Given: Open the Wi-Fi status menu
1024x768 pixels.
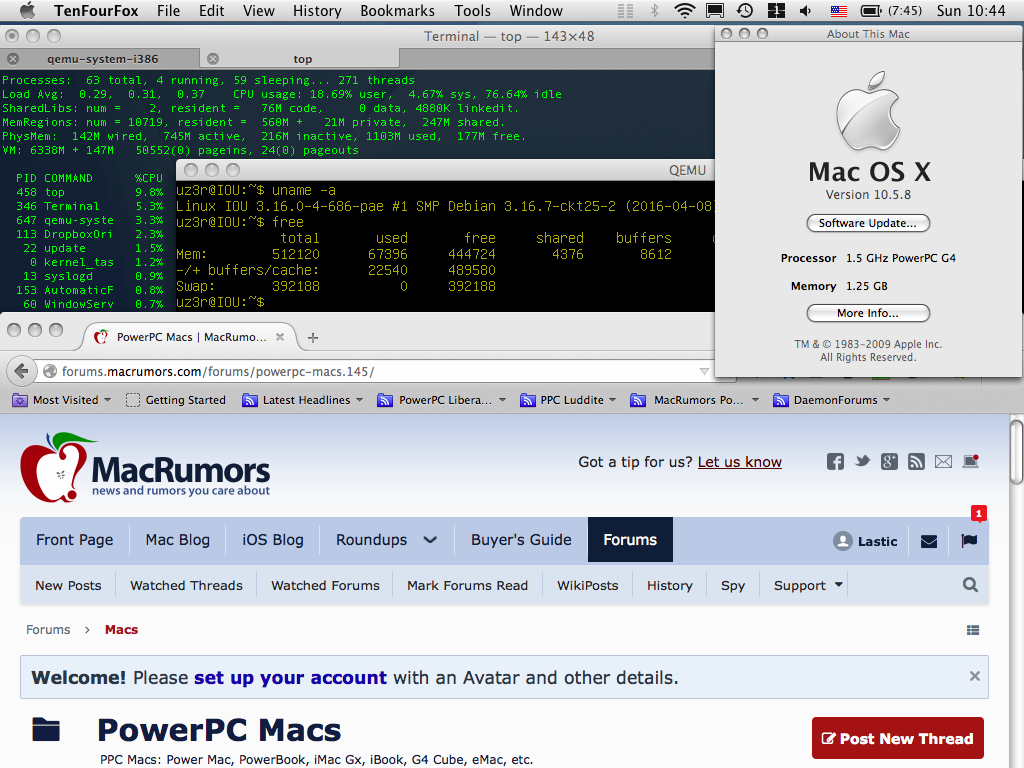Looking at the screenshot, I should pyautogui.click(x=684, y=10).
